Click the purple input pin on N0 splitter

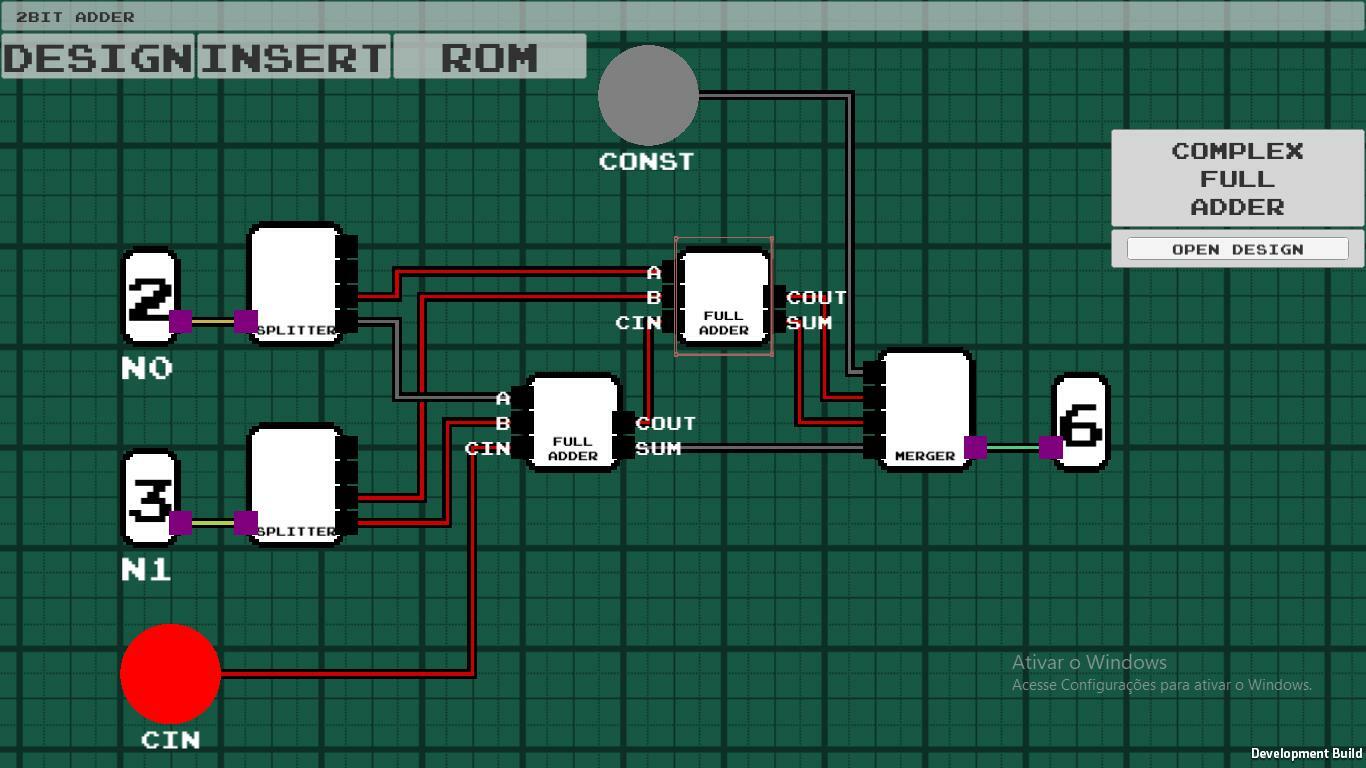(246, 322)
